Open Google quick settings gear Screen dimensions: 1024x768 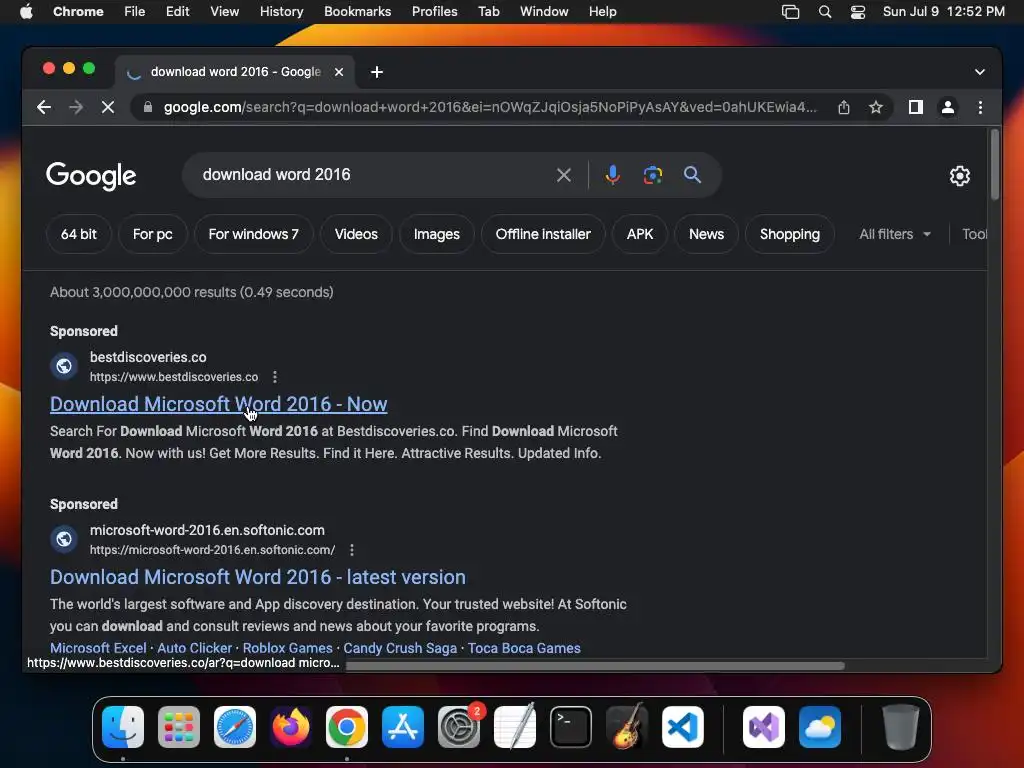(959, 176)
